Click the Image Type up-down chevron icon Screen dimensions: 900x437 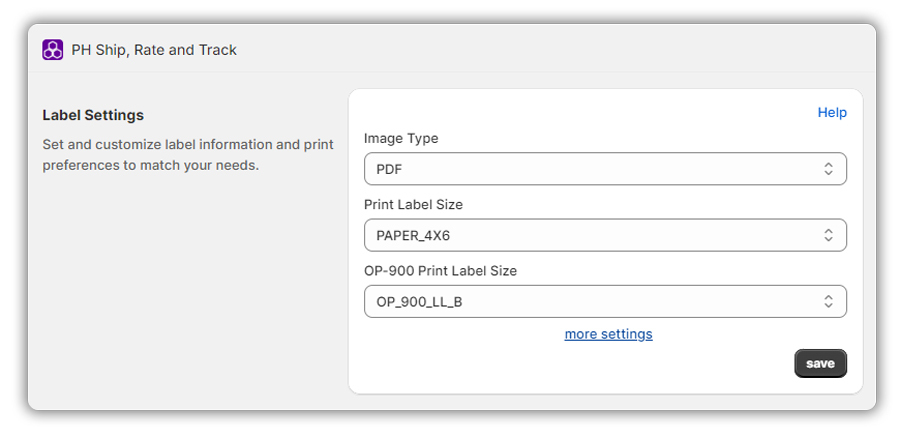(x=828, y=169)
